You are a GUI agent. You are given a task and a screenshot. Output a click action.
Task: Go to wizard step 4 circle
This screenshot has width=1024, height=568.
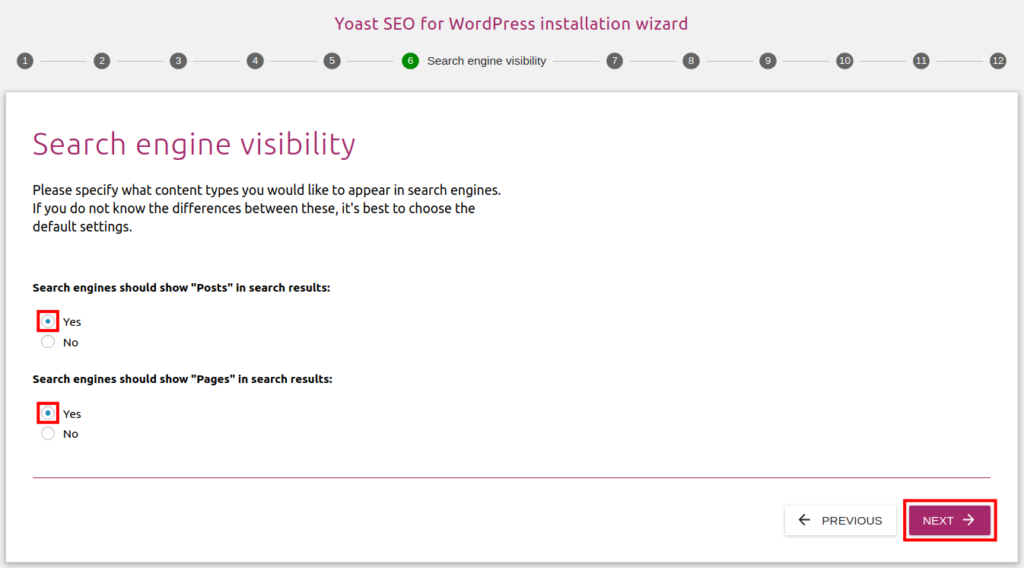(255, 61)
